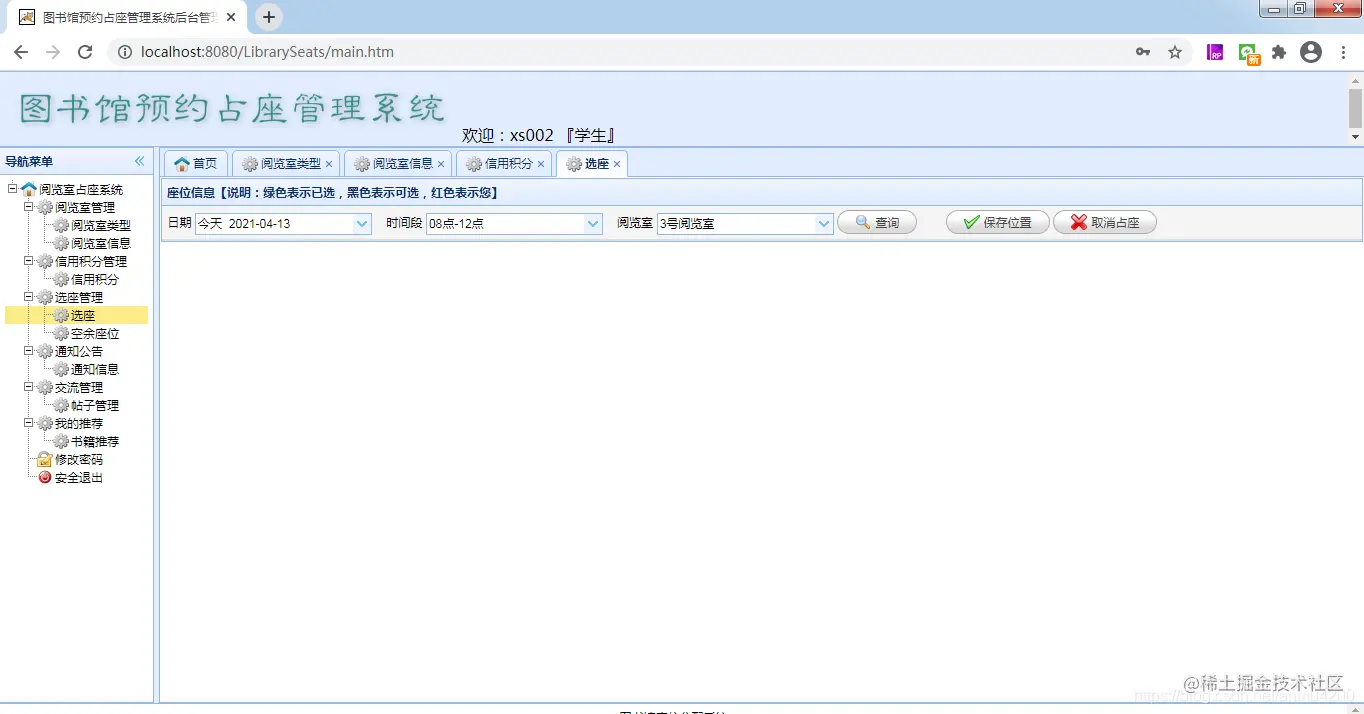
Task: Open the saved passwords key icon
Action: coord(1143,52)
